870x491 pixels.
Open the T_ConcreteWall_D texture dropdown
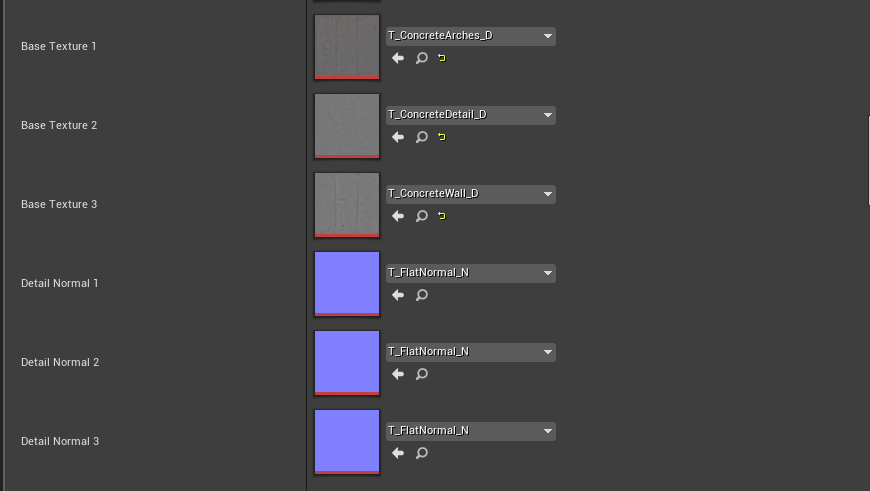pyautogui.click(x=470, y=194)
